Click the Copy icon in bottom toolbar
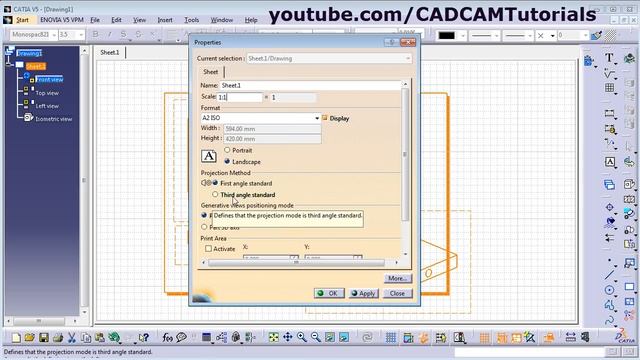This screenshot has width=640, height=360. [86, 337]
